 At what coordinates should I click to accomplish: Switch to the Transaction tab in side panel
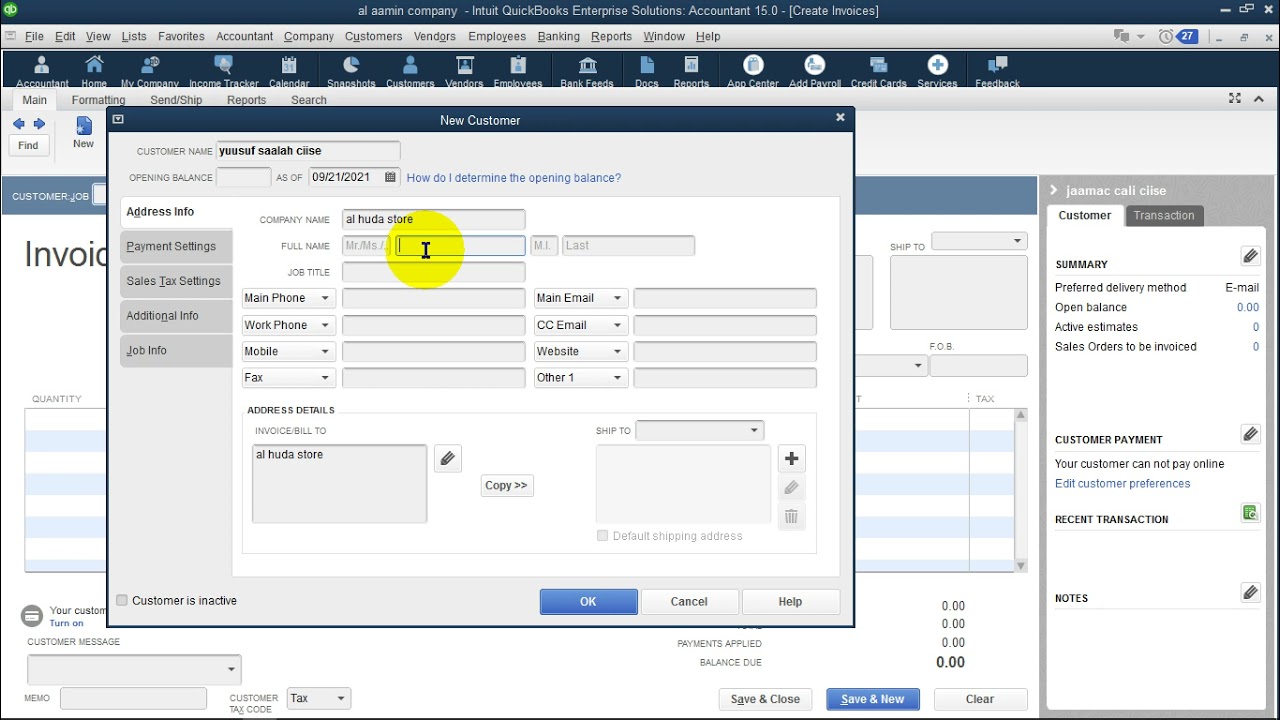(1164, 216)
